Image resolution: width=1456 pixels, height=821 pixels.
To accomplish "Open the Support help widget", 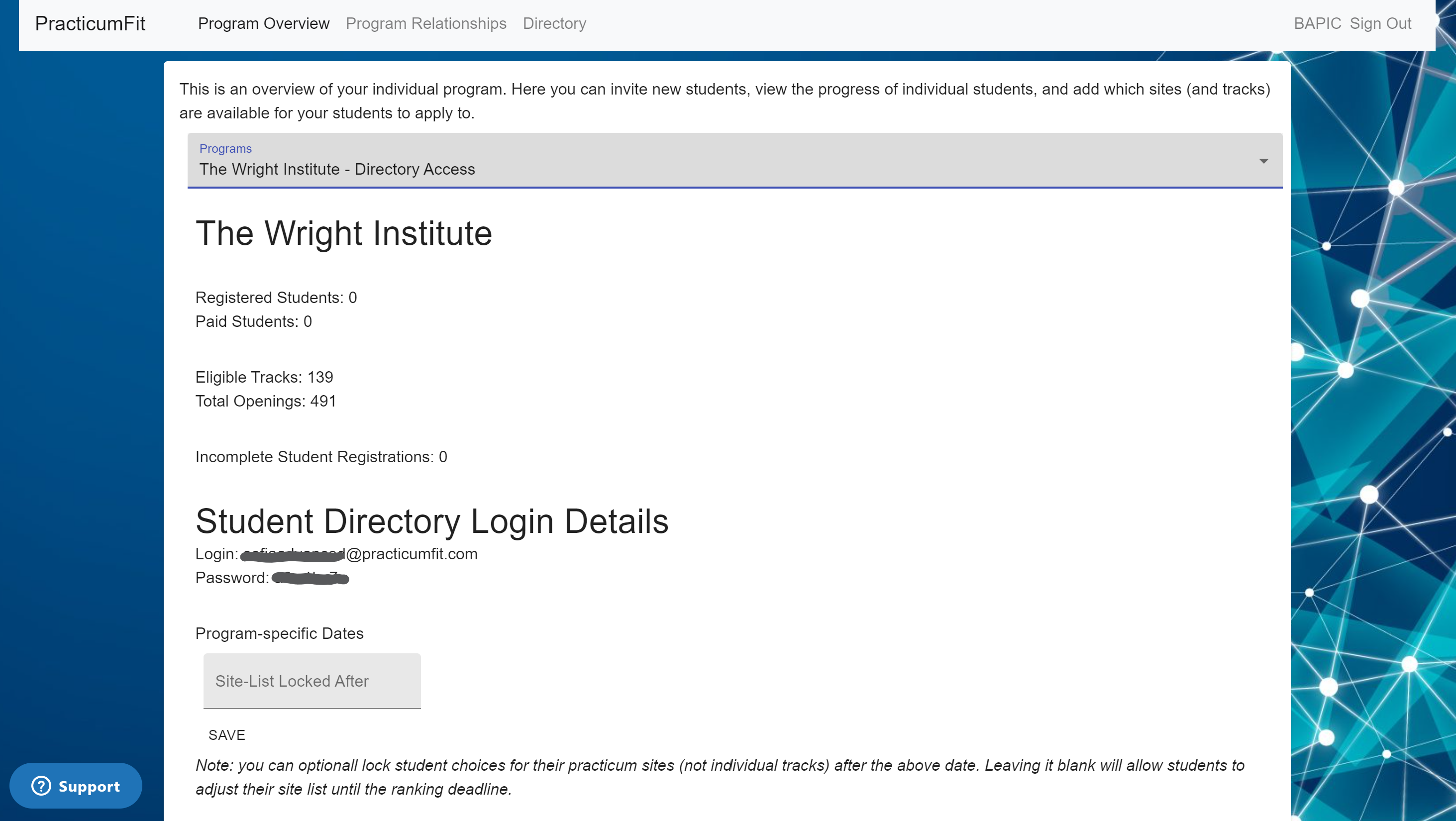I will (x=76, y=786).
